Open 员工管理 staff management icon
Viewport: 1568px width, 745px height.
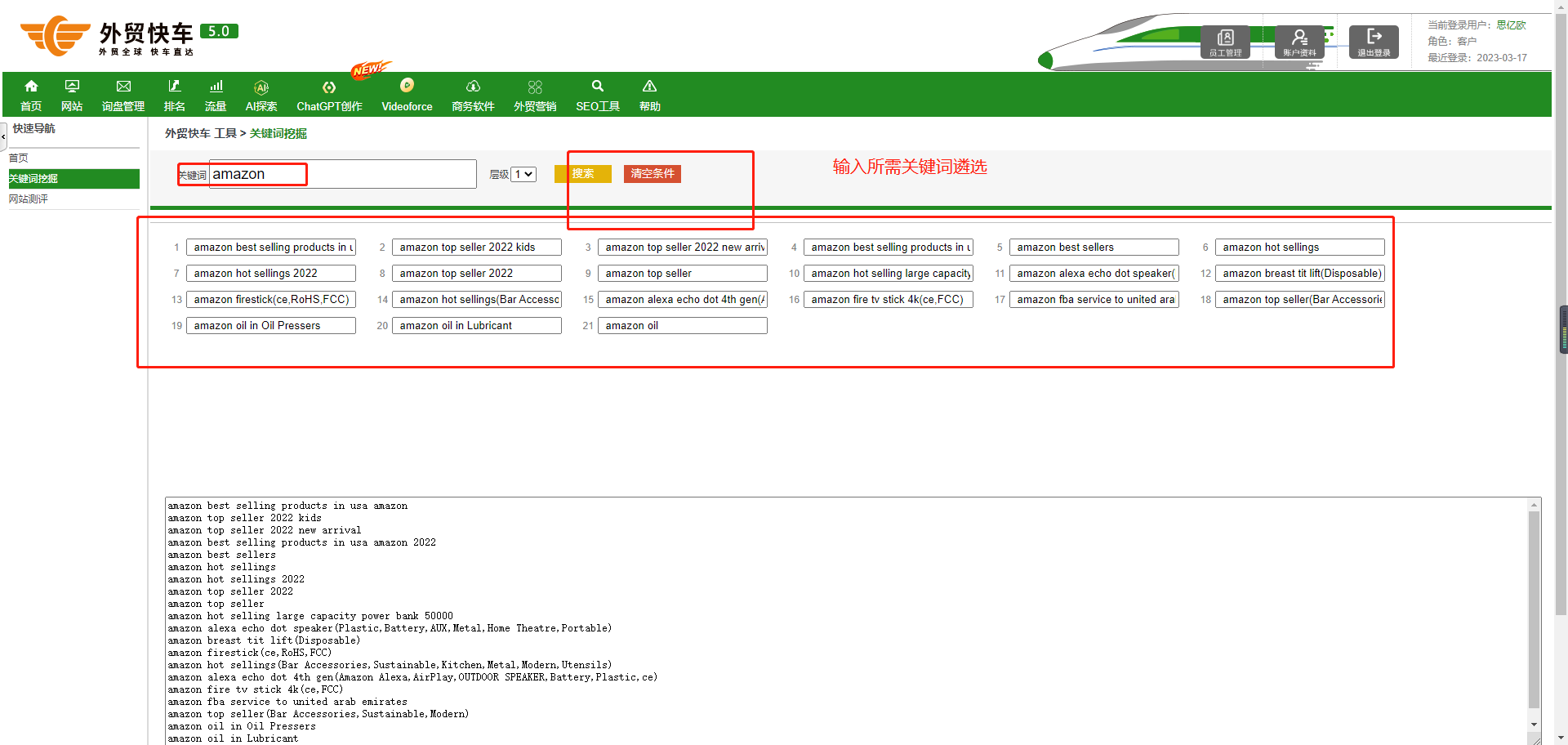[1225, 42]
